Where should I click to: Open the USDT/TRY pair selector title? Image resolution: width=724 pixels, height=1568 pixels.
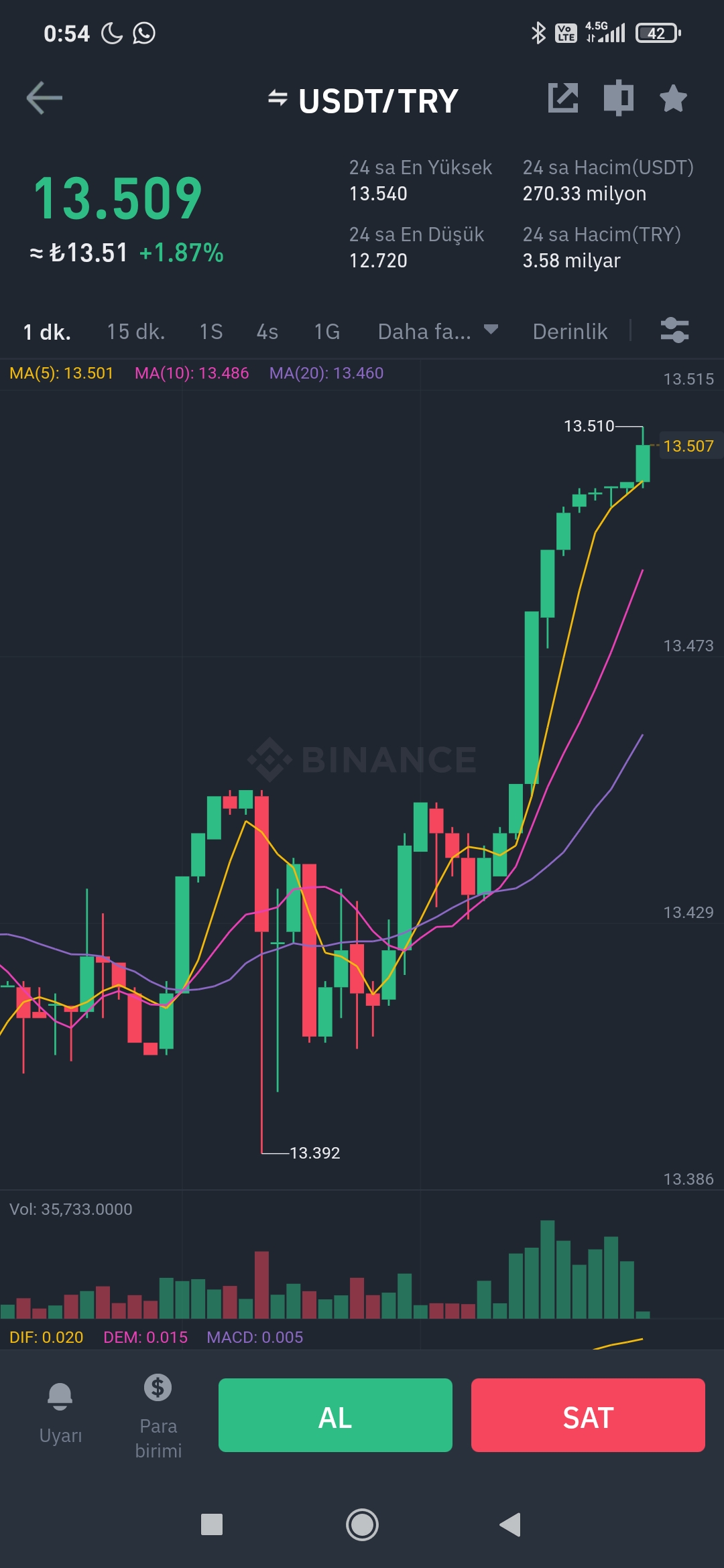(x=378, y=101)
